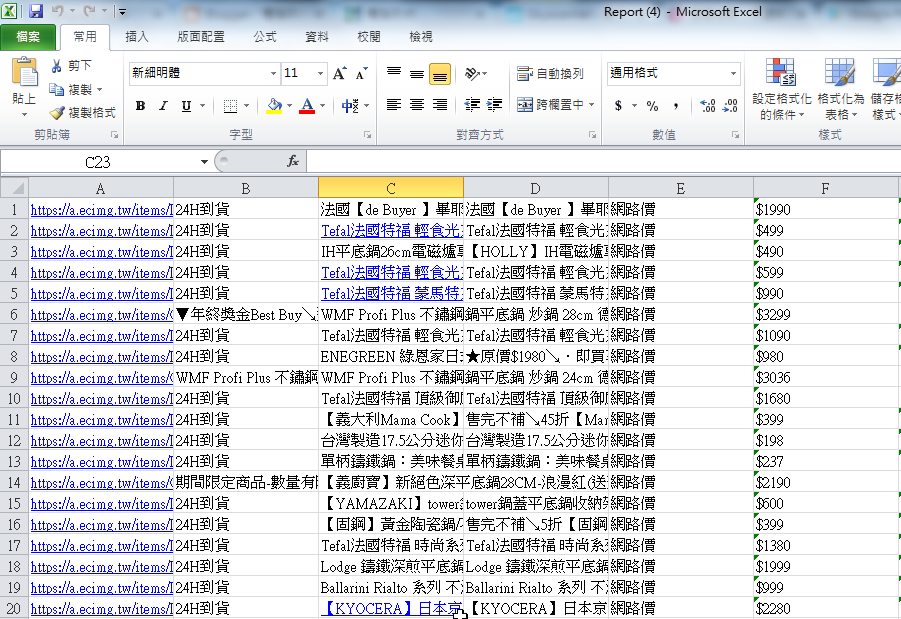Select cell B14 期間限定商品

coord(246,482)
